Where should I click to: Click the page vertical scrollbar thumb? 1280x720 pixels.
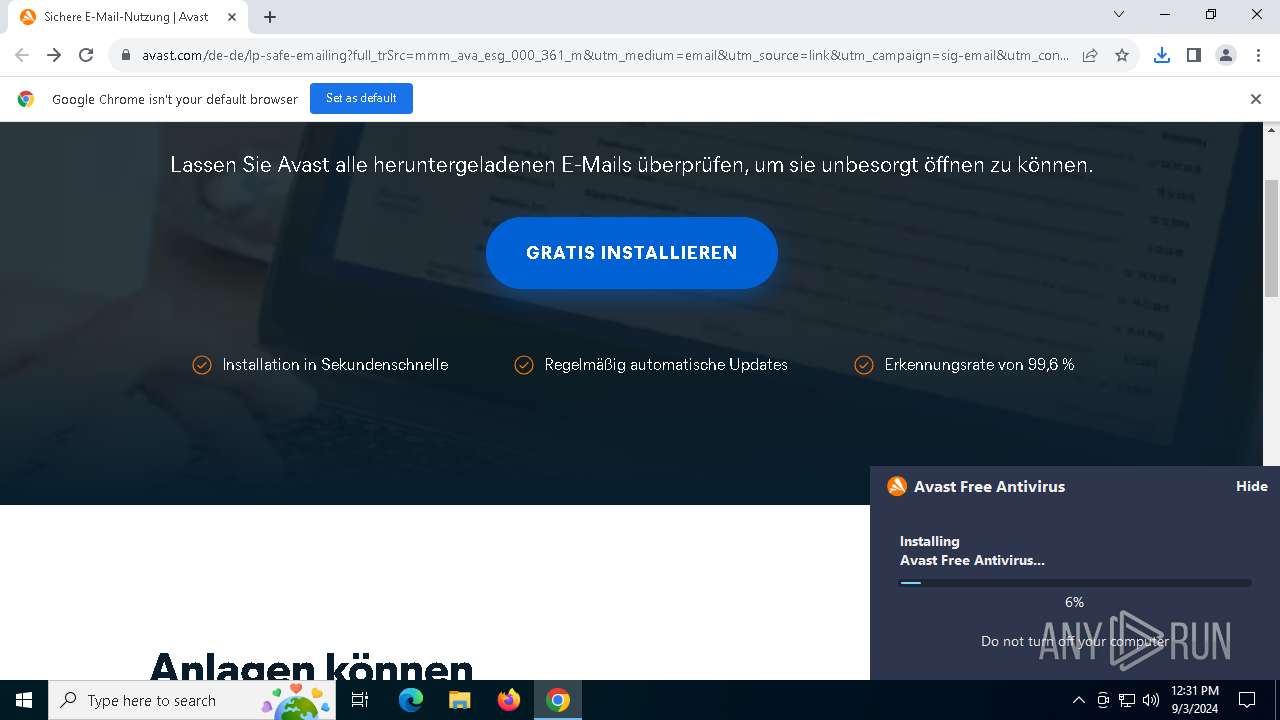[x=1272, y=238]
